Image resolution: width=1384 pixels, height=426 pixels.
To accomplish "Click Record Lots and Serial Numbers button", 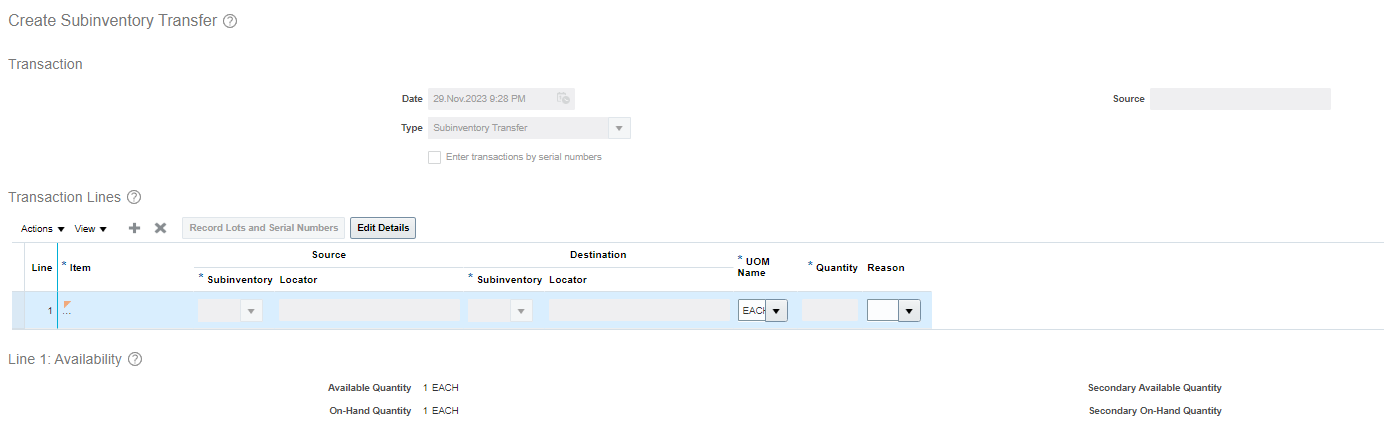I will click(264, 228).
